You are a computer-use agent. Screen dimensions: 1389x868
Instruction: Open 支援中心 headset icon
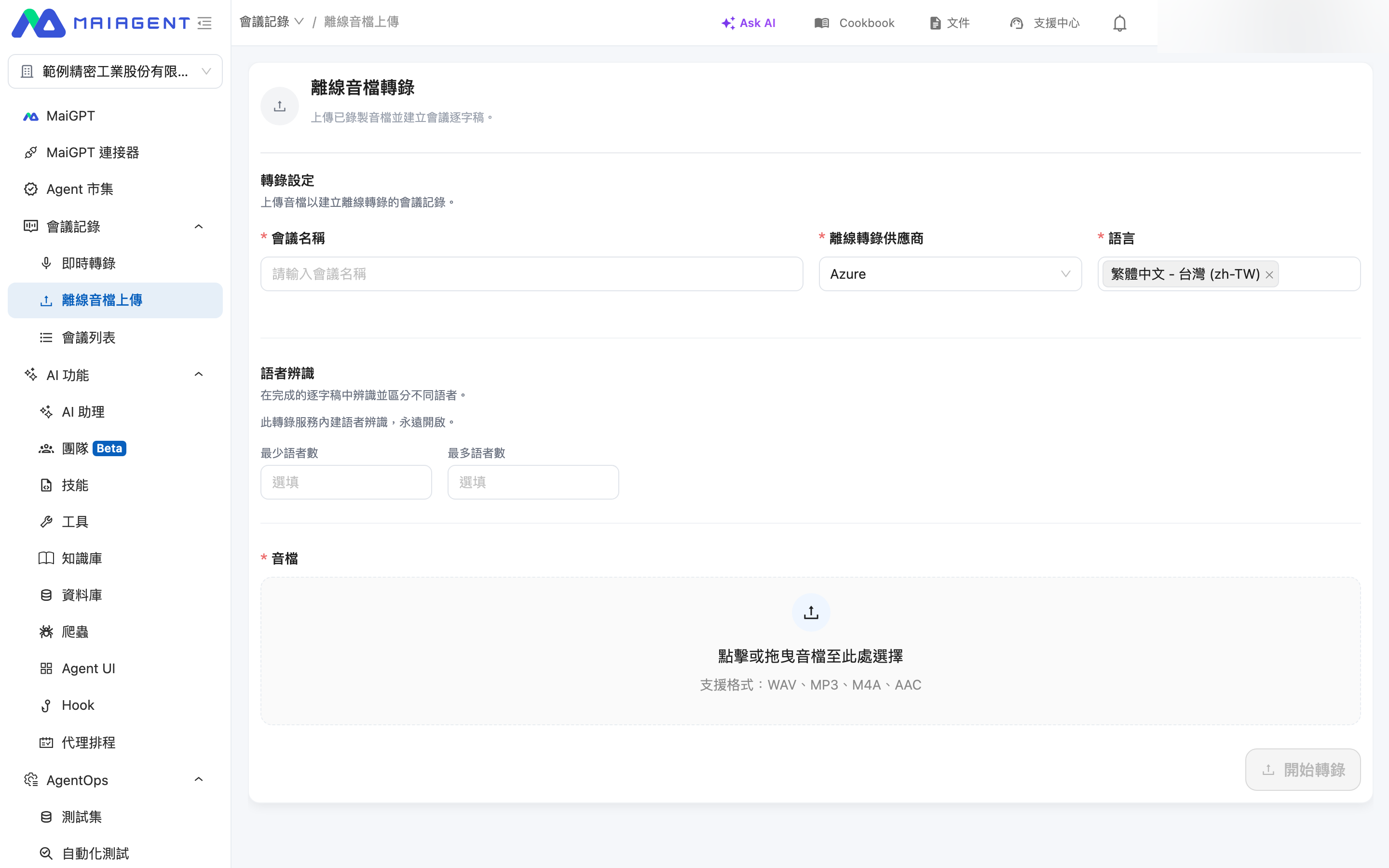point(1016,23)
